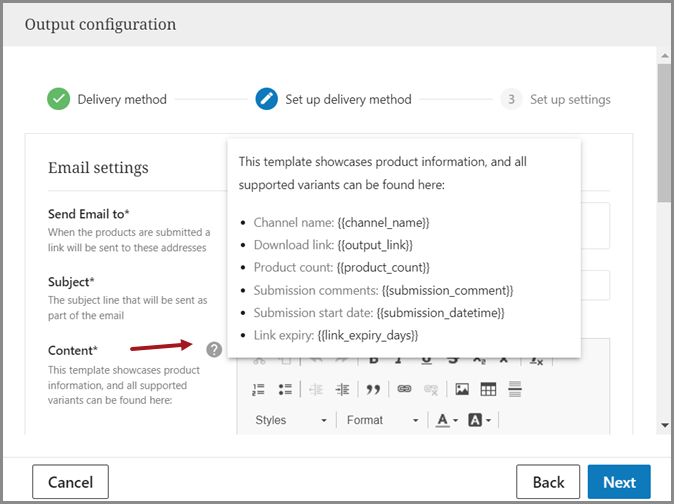Viewport: 674px width, 504px height.
Task: Click the scroll down arrow on the scrollbar
Action: 665,425
